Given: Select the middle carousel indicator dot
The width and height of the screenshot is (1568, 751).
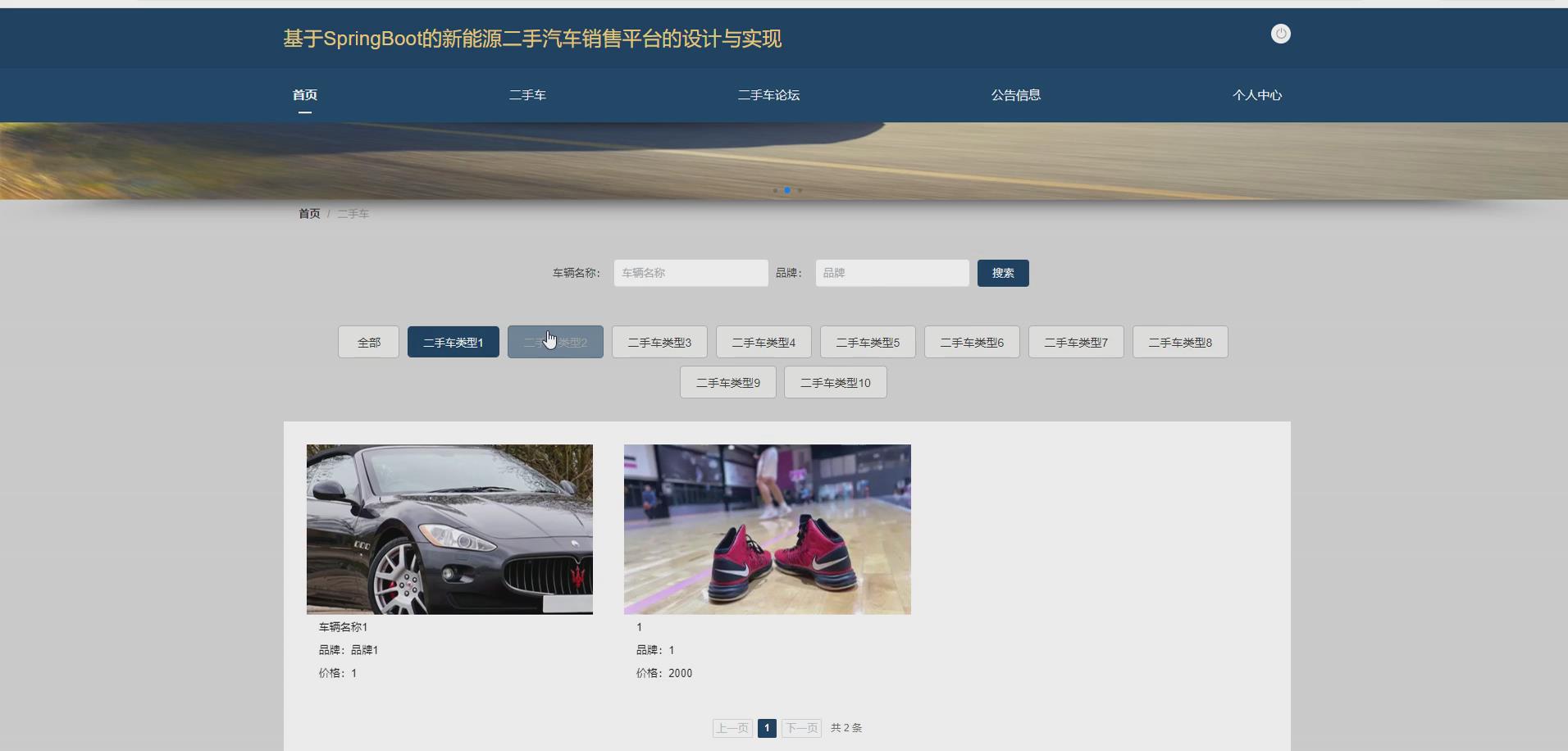Looking at the screenshot, I should pyautogui.click(x=787, y=190).
